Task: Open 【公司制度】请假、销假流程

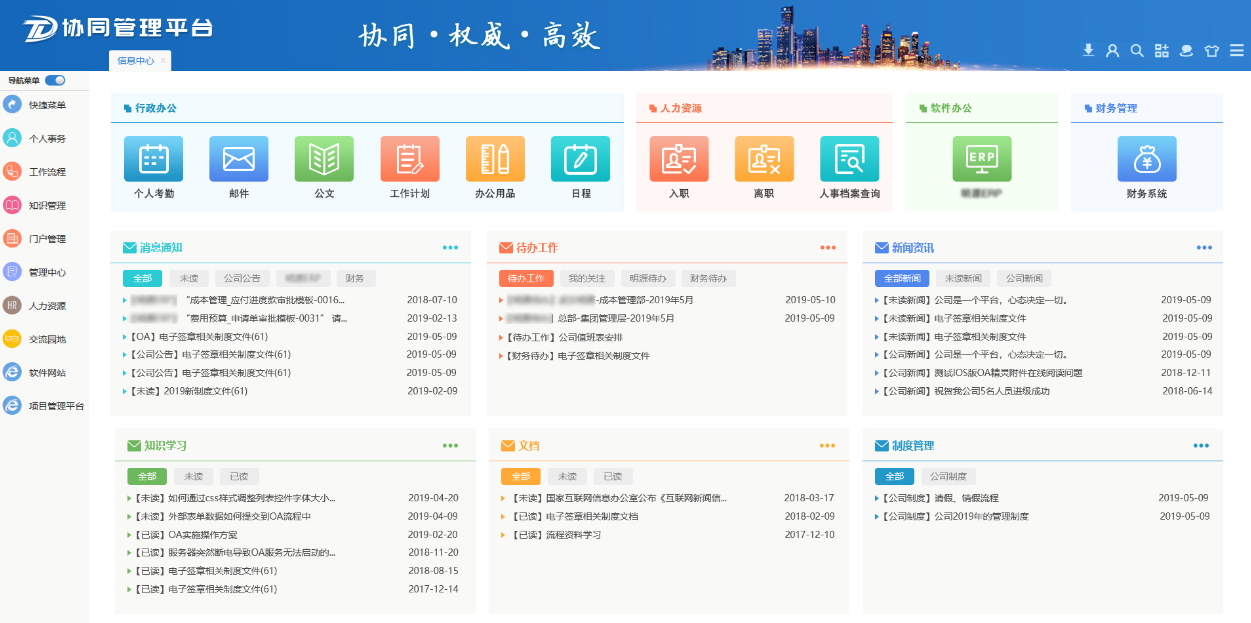Action: coord(941,498)
